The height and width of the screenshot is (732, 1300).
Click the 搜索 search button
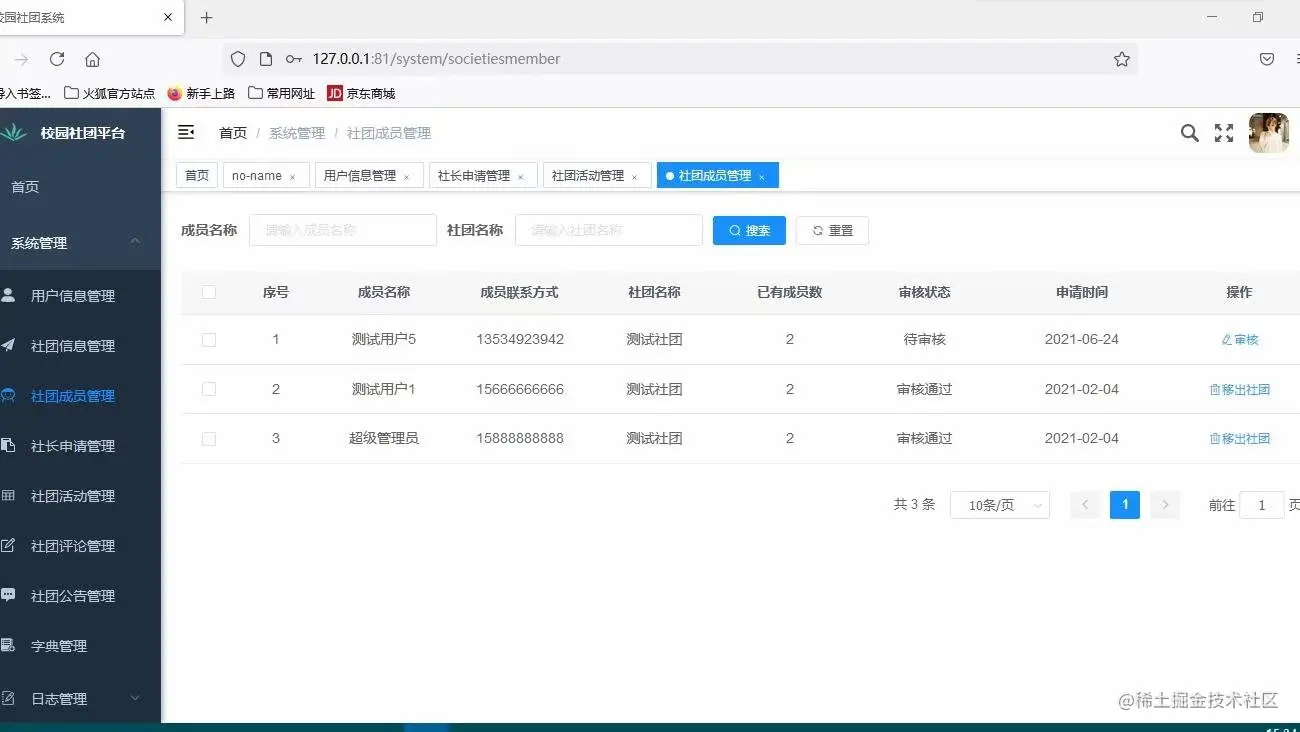749,230
